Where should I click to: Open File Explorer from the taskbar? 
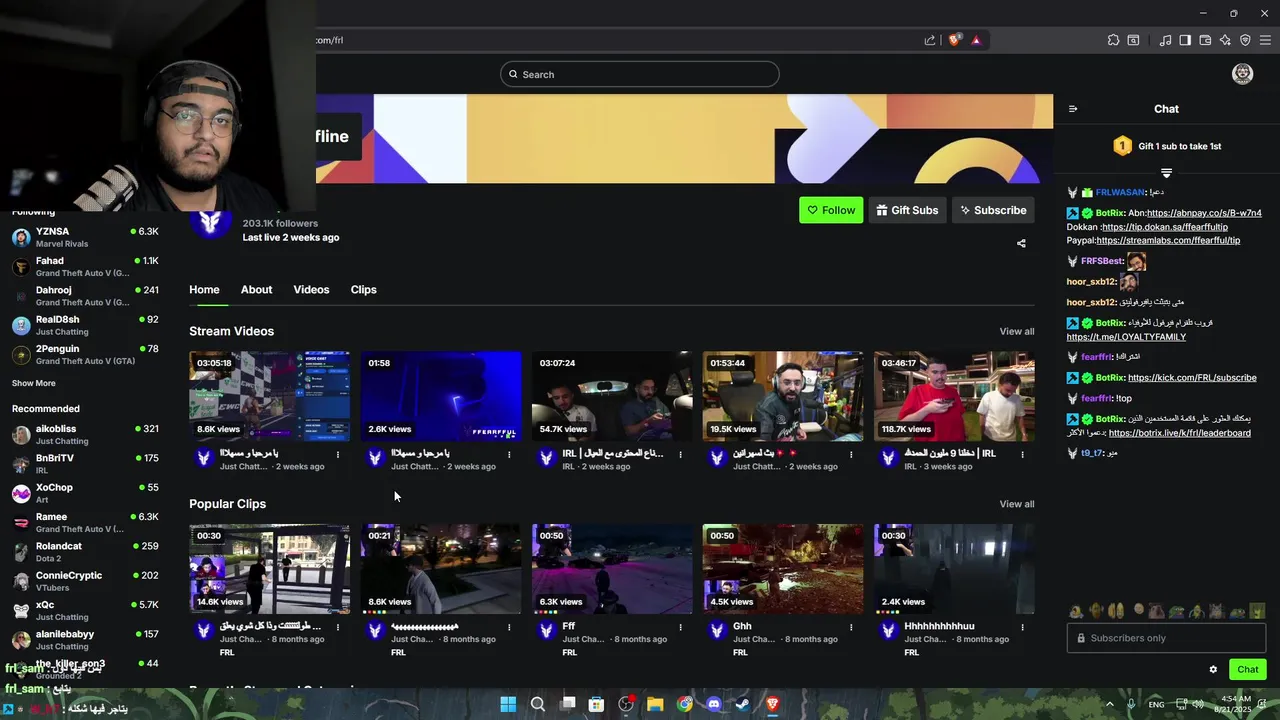point(655,704)
